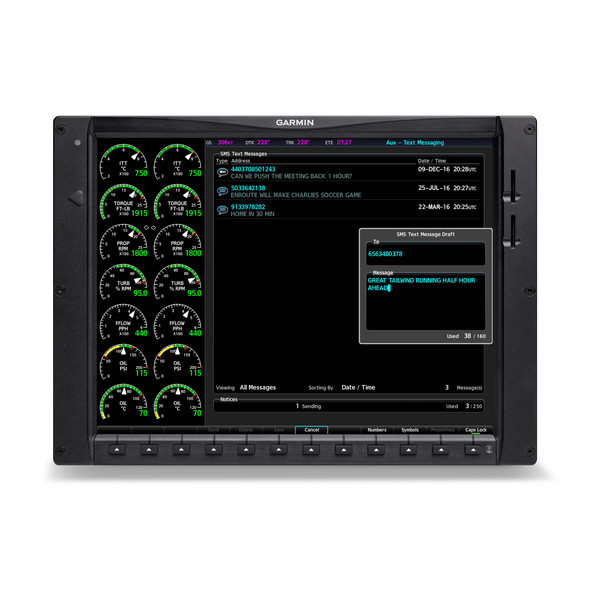Viewport: 600px width, 600px height.
Task: Click the upper slider on right bezel
Action: coord(513,192)
